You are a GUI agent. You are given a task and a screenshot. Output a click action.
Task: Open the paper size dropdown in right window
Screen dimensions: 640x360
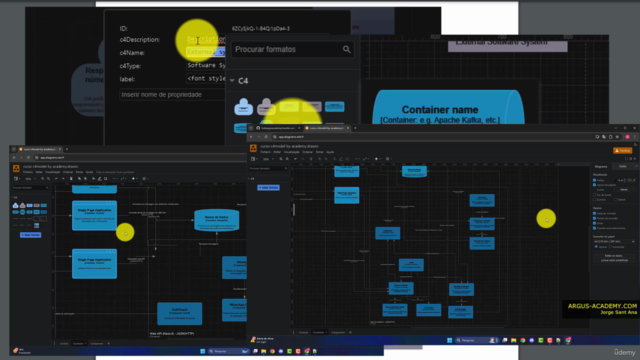pyautogui.click(x=614, y=242)
